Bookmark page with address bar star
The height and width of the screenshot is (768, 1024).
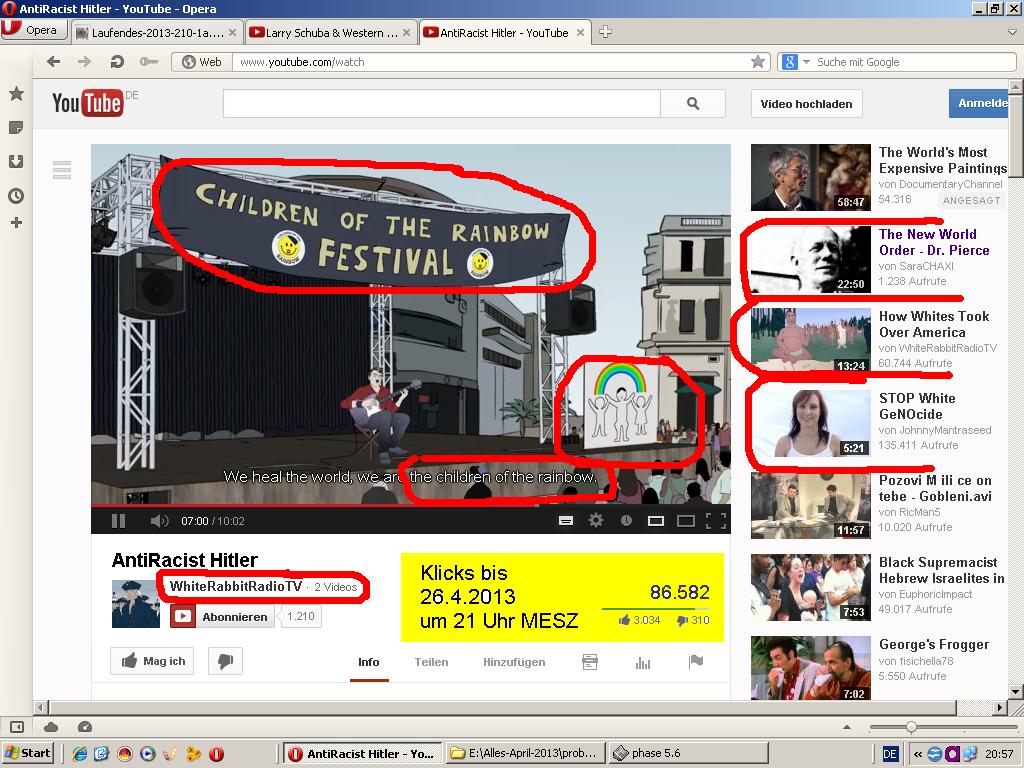point(758,61)
